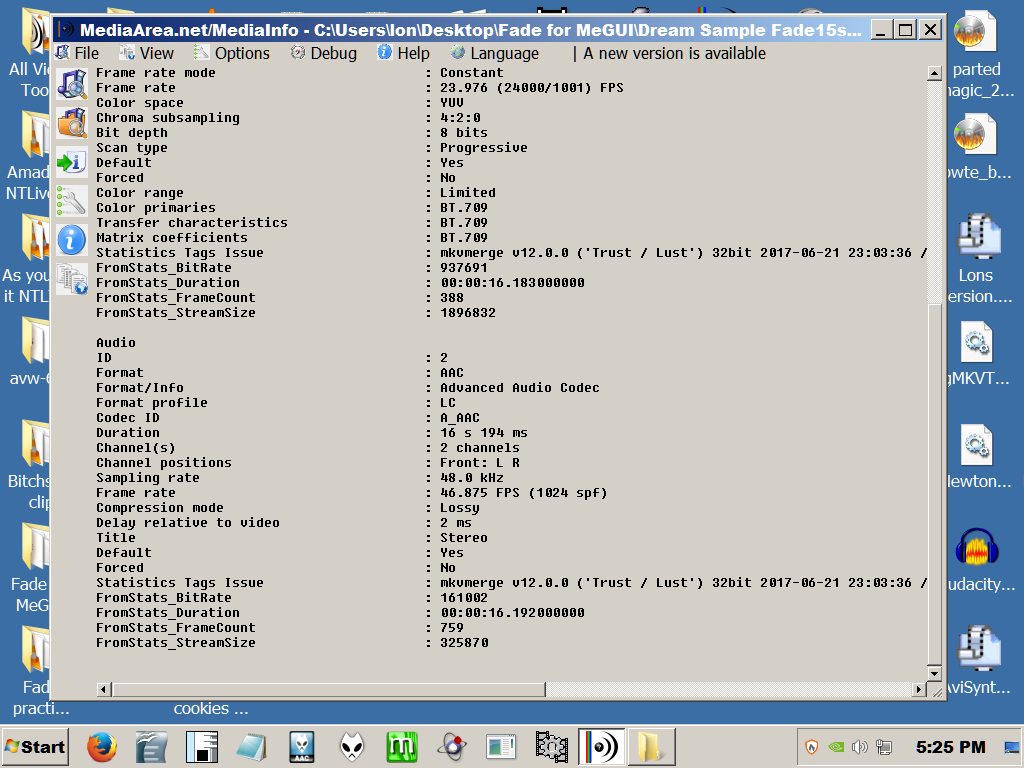This screenshot has width=1024, height=768.
Task: Click the Start button
Action: click(x=35, y=746)
